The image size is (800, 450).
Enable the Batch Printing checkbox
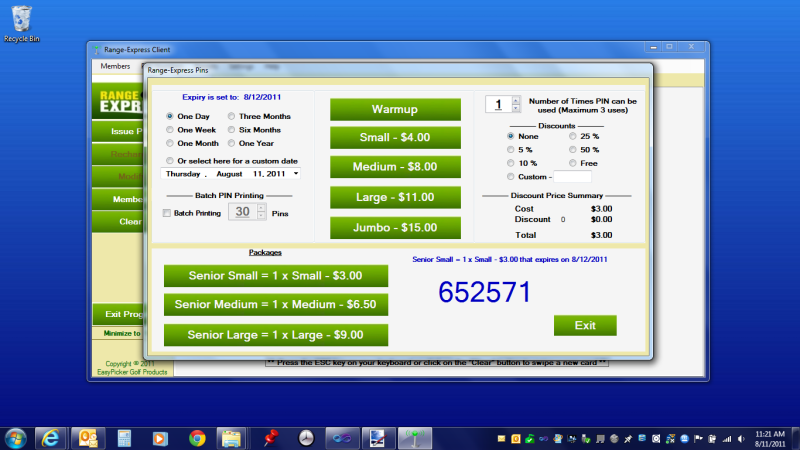(x=167, y=213)
